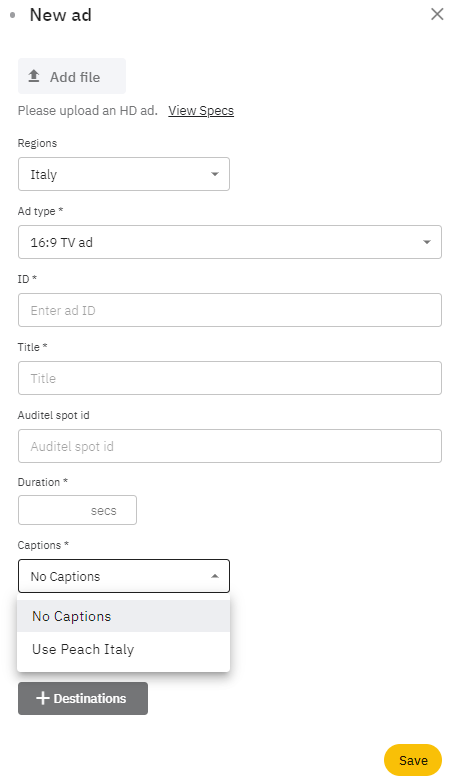Focus the Enter ad ID field
The height and width of the screenshot is (784, 459).
point(230,310)
